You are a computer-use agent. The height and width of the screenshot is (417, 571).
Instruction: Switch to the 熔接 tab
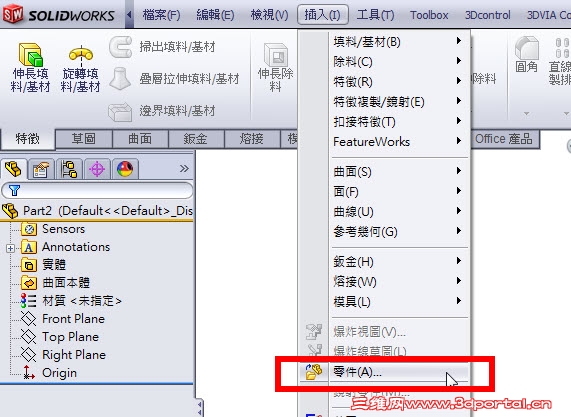pos(252,139)
